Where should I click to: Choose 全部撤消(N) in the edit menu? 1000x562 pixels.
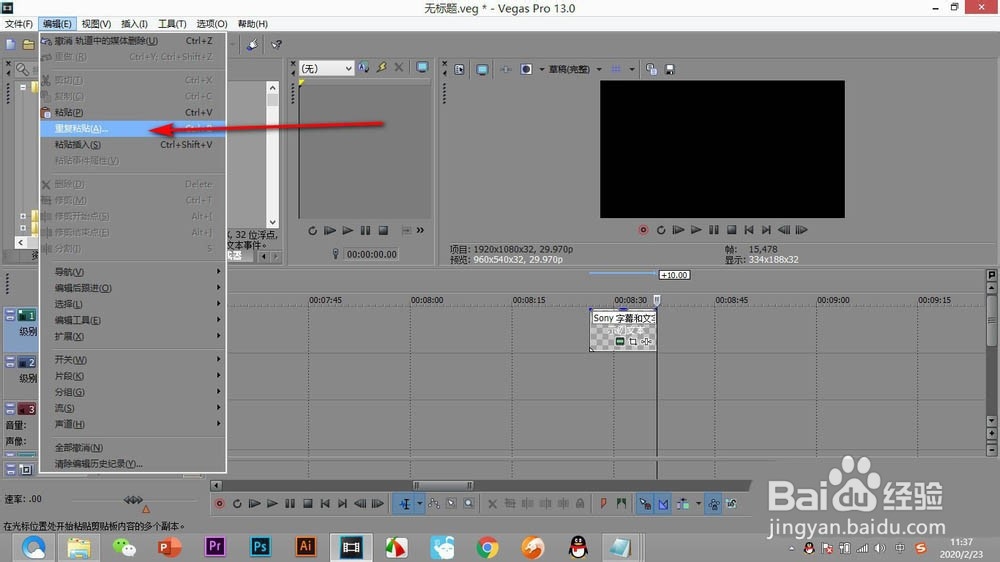point(133,448)
